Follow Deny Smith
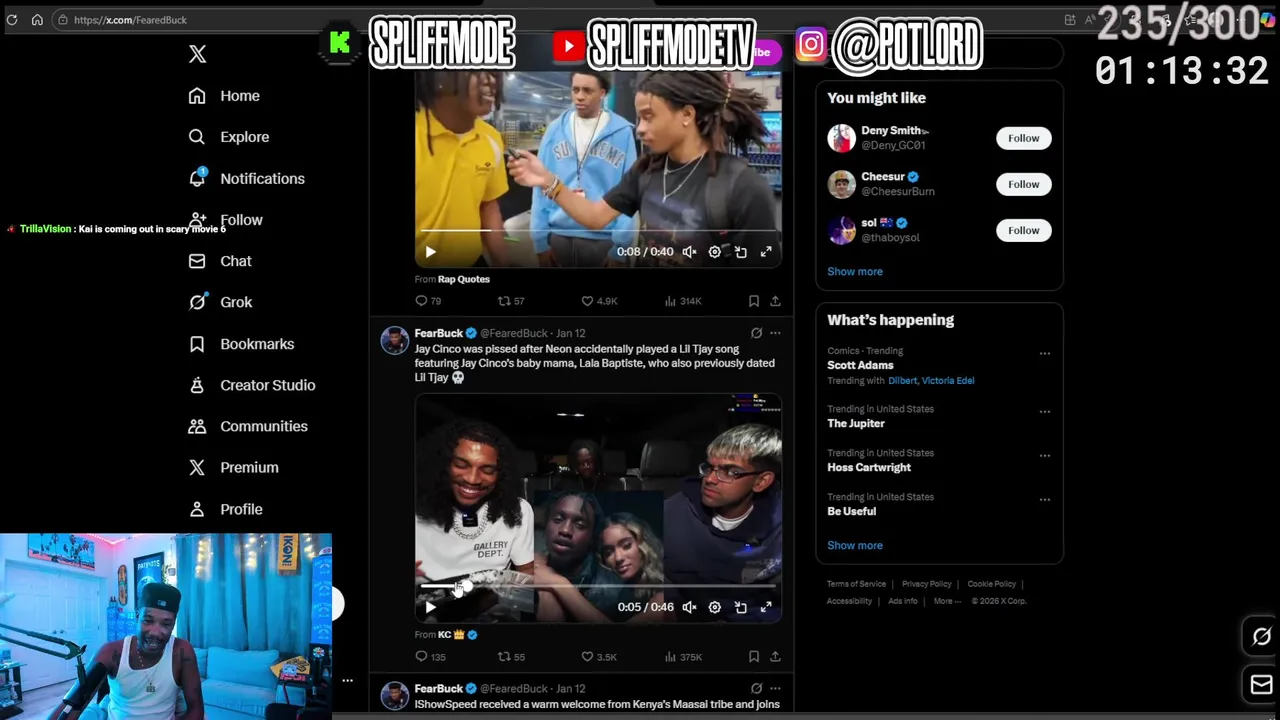1280x720 pixels. (1023, 138)
